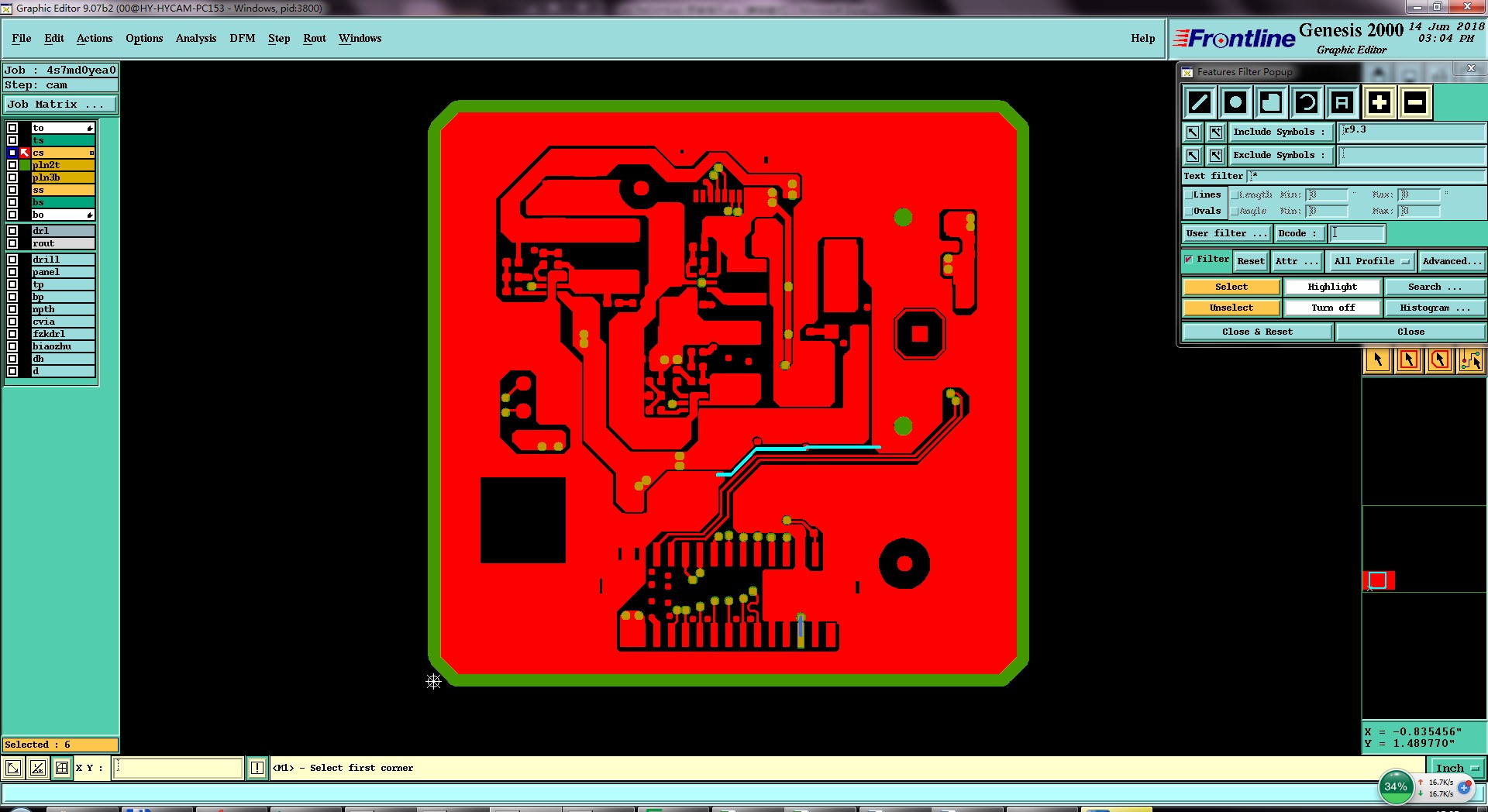
Task: Click the zoom area icon in the status bar
Action: (x=13, y=768)
